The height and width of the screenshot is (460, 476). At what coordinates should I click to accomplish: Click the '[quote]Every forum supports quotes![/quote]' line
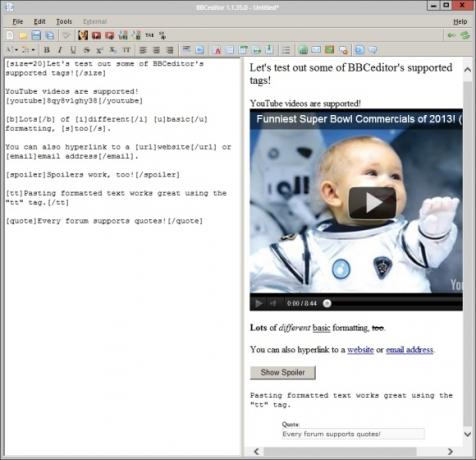point(104,221)
